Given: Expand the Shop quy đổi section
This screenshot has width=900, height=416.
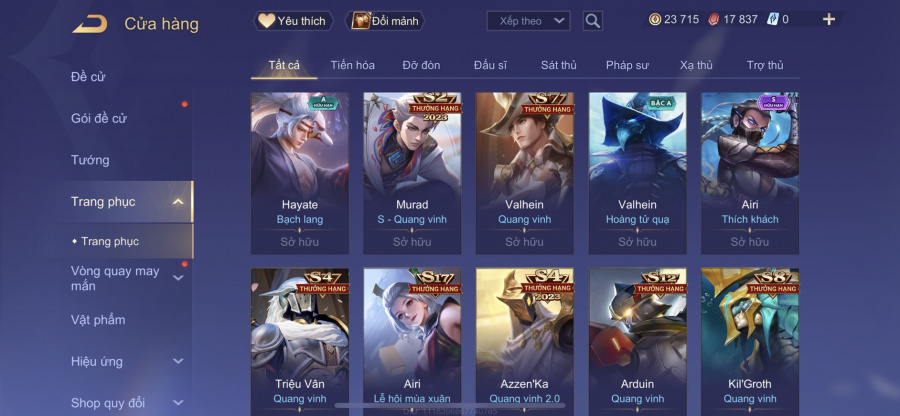Looking at the screenshot, I should tap(178, 403).
